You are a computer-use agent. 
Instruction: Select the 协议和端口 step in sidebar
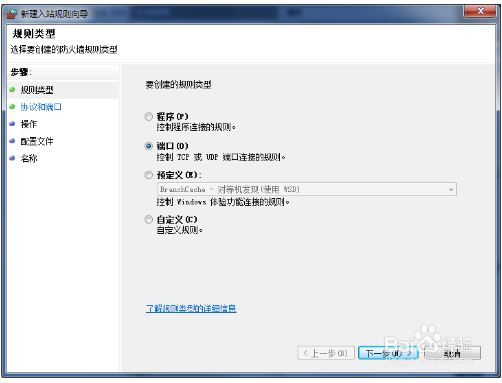point(41,107)
